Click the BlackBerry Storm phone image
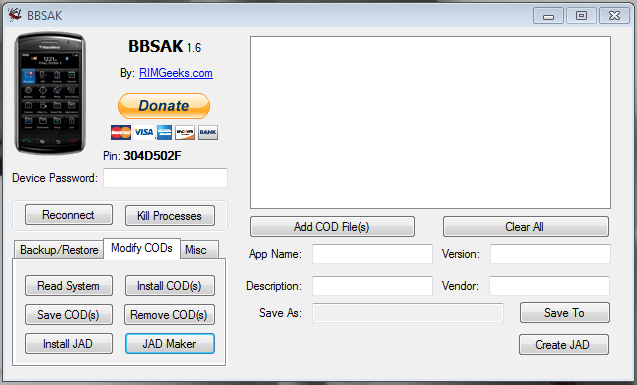 tap(50, 93)
